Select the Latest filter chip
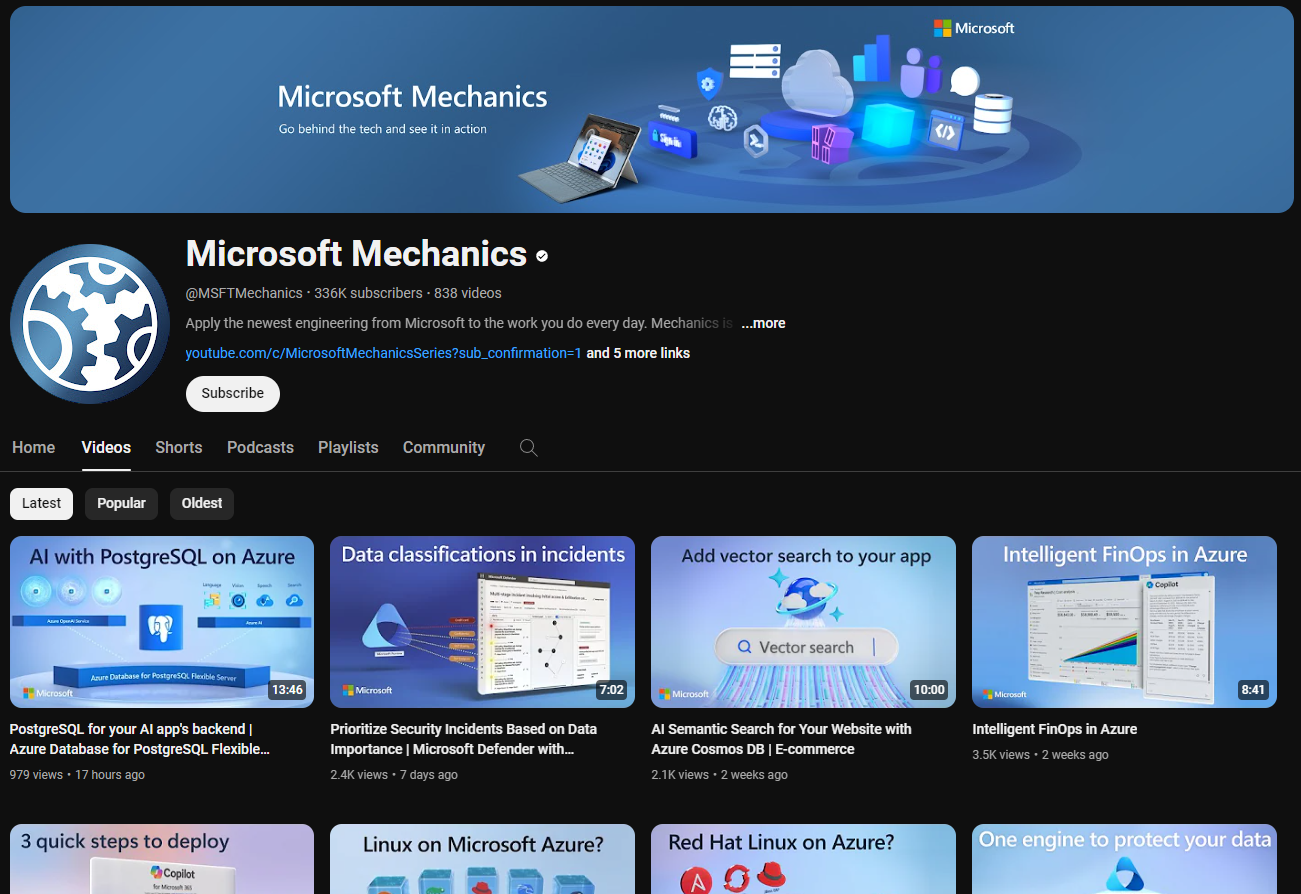Image resolution: width=1301 pixels, height=894 pixels. pos(41,503)
